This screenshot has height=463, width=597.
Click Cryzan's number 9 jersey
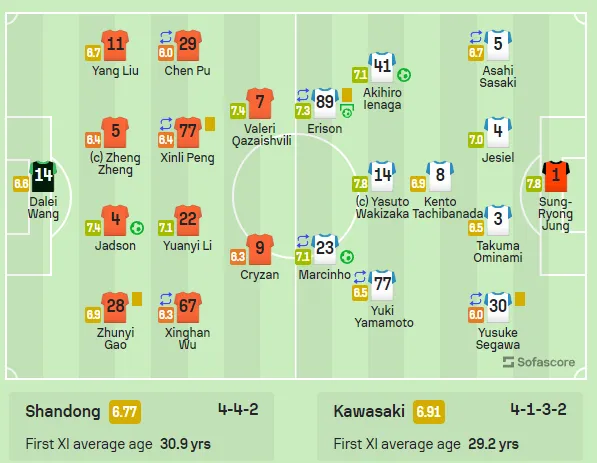pos(260,249)
